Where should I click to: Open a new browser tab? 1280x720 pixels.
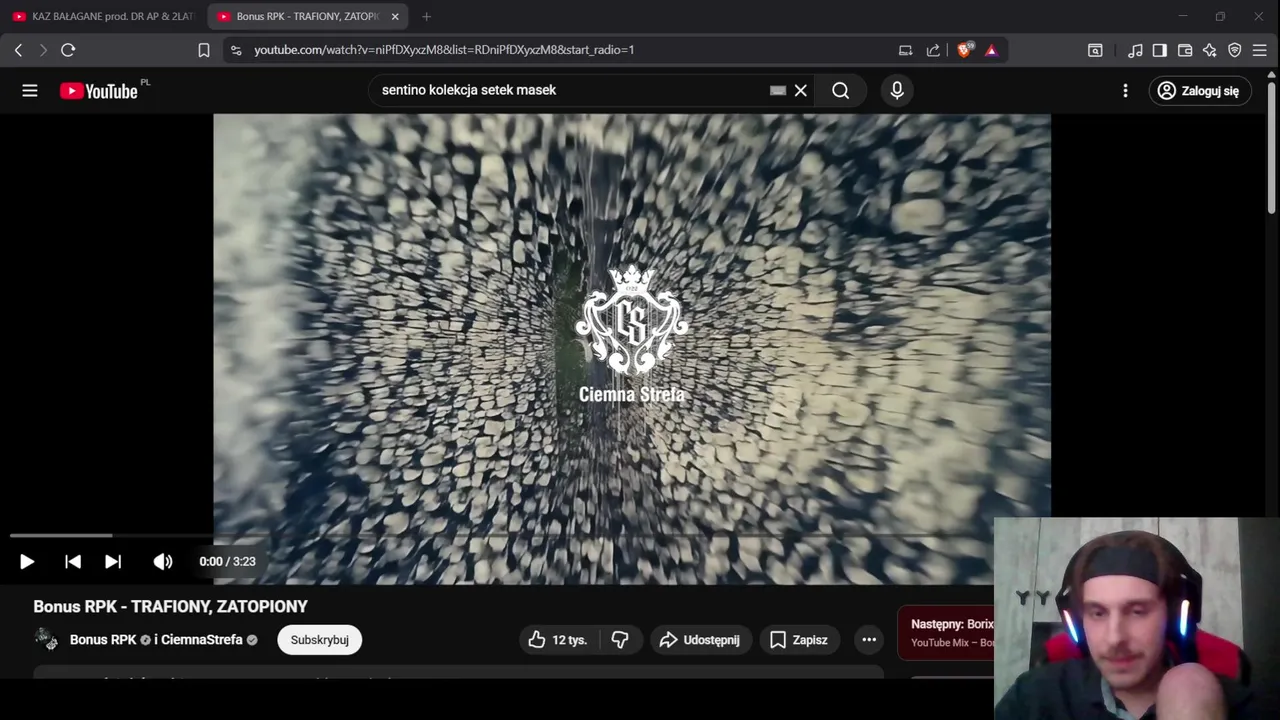click(x=427, y=17)
